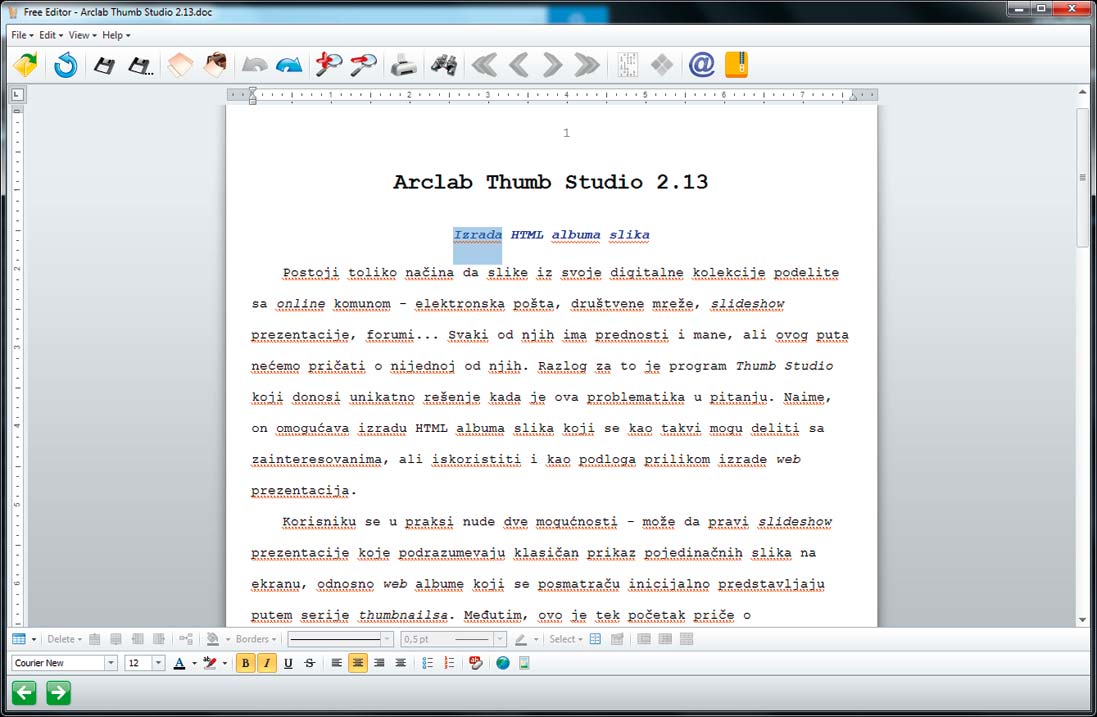The height and width of the screenshot is (717, 1097).
Task: Open the Courier New font dropdown
Action: [111, 662]
